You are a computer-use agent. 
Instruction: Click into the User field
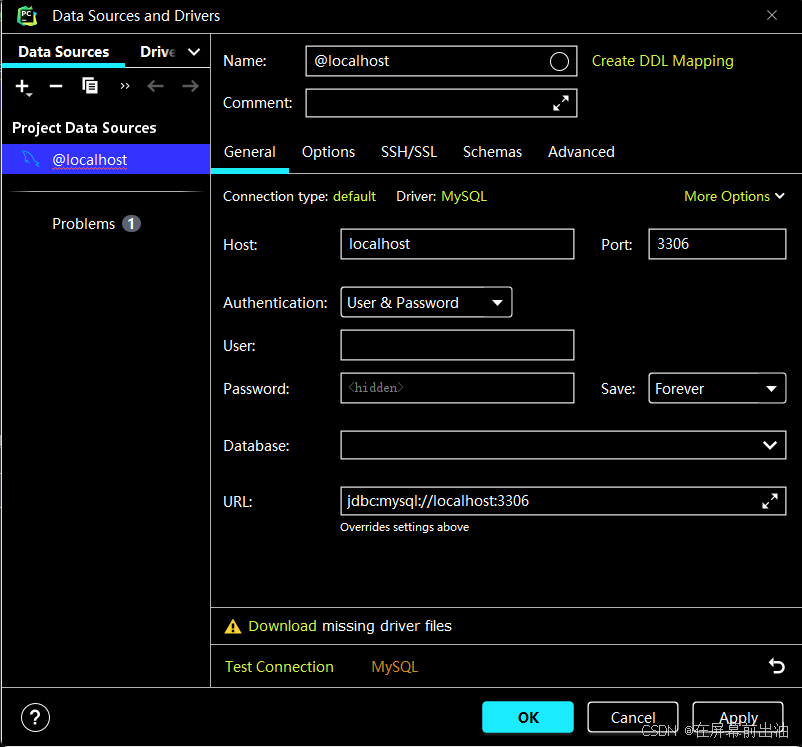pos(457,345)
